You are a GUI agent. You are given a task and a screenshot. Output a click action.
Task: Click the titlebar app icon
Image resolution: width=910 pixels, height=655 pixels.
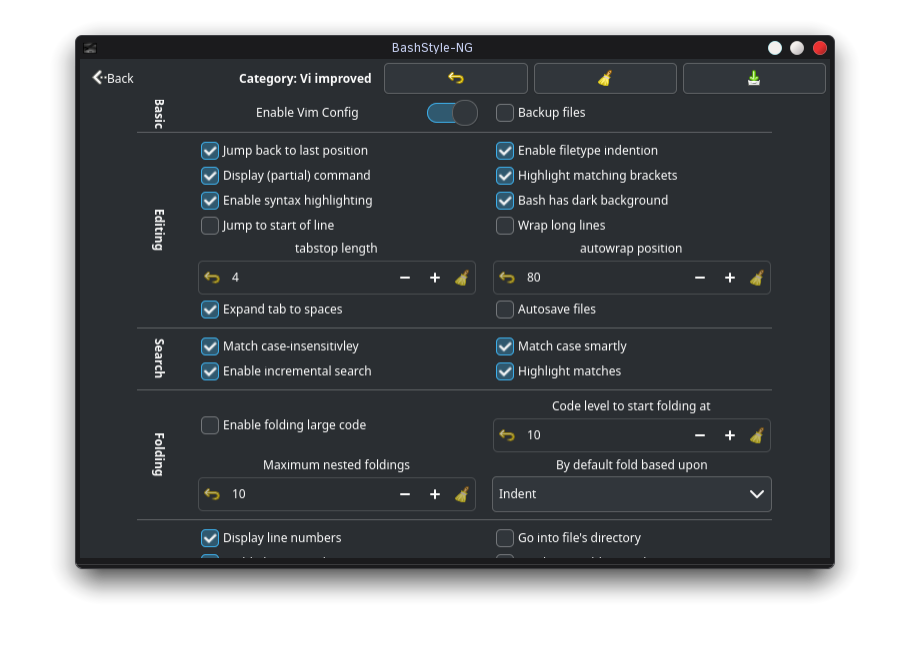[x=90, y=48]
